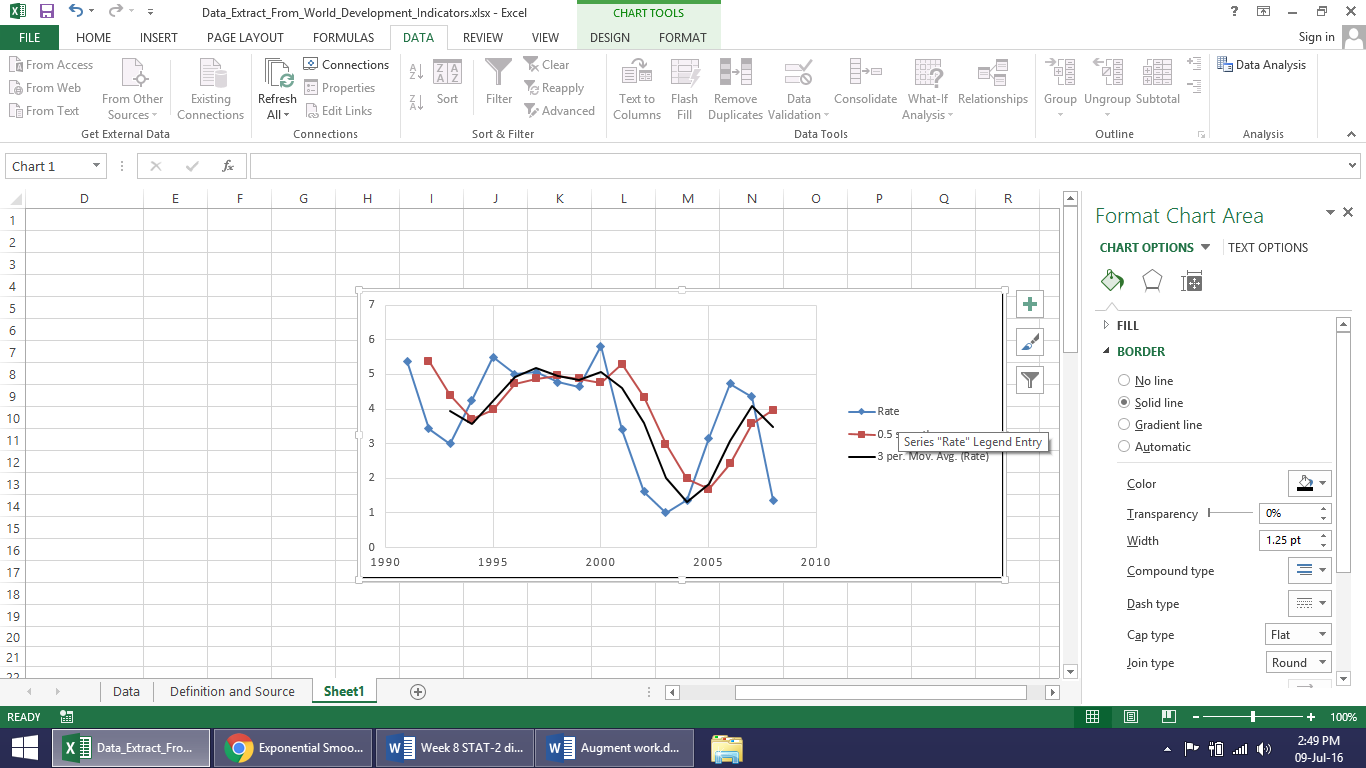Open Chart Styles paintbrush button
Viewport: 1366px width, 768px height.
pos(1030,342)
